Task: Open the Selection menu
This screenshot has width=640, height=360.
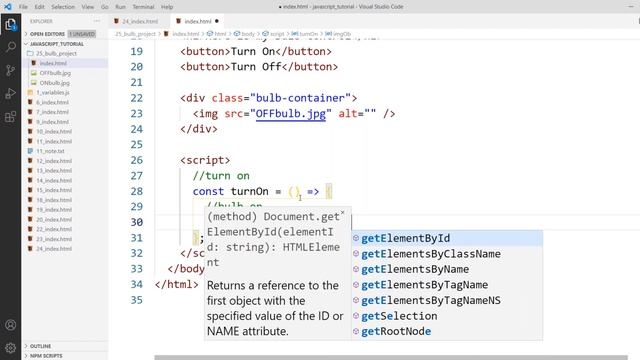Action: [63, 7]
